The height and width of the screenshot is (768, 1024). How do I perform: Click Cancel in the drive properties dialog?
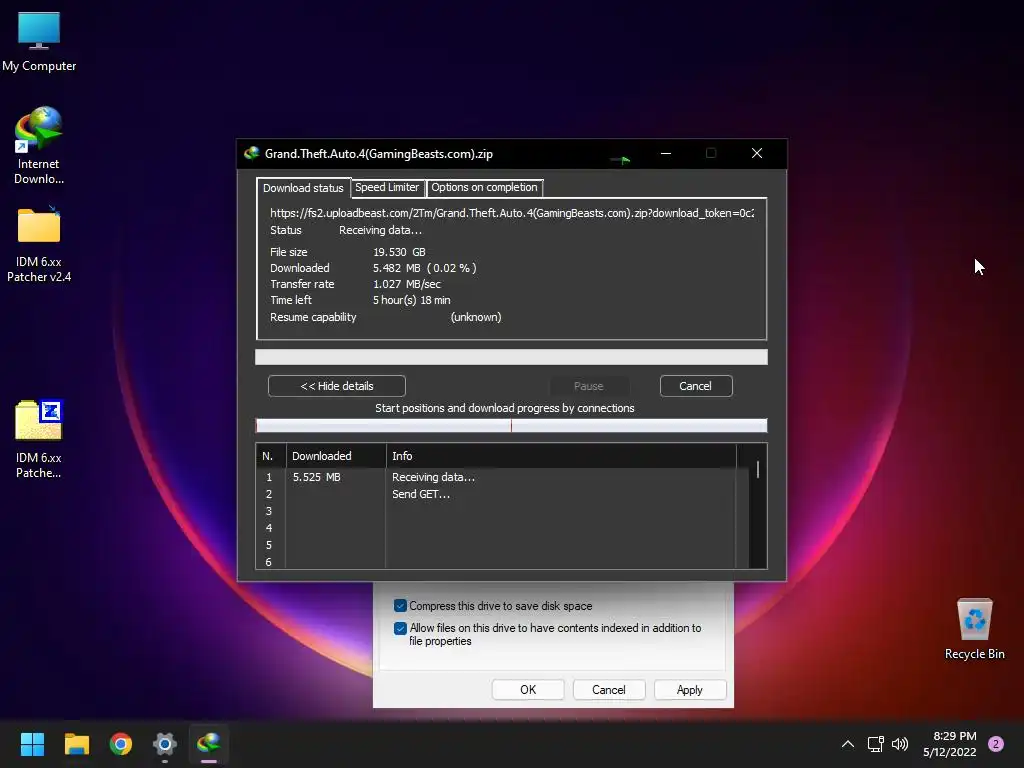(609, 690)
